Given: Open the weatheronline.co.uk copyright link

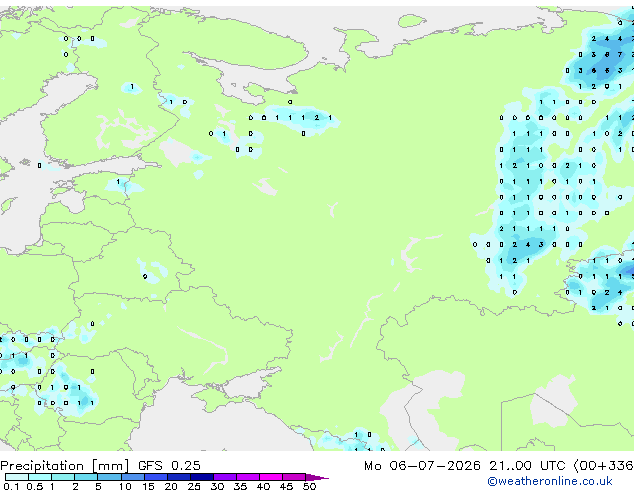Looking at the screenshot, I should pos(550,481).
